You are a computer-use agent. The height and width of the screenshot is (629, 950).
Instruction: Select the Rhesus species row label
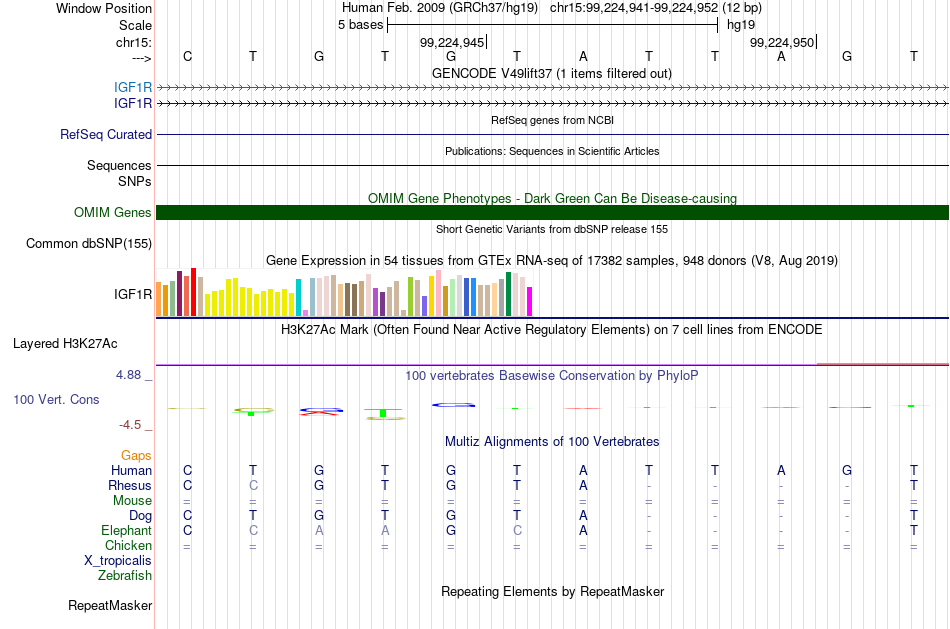[130, 485]
